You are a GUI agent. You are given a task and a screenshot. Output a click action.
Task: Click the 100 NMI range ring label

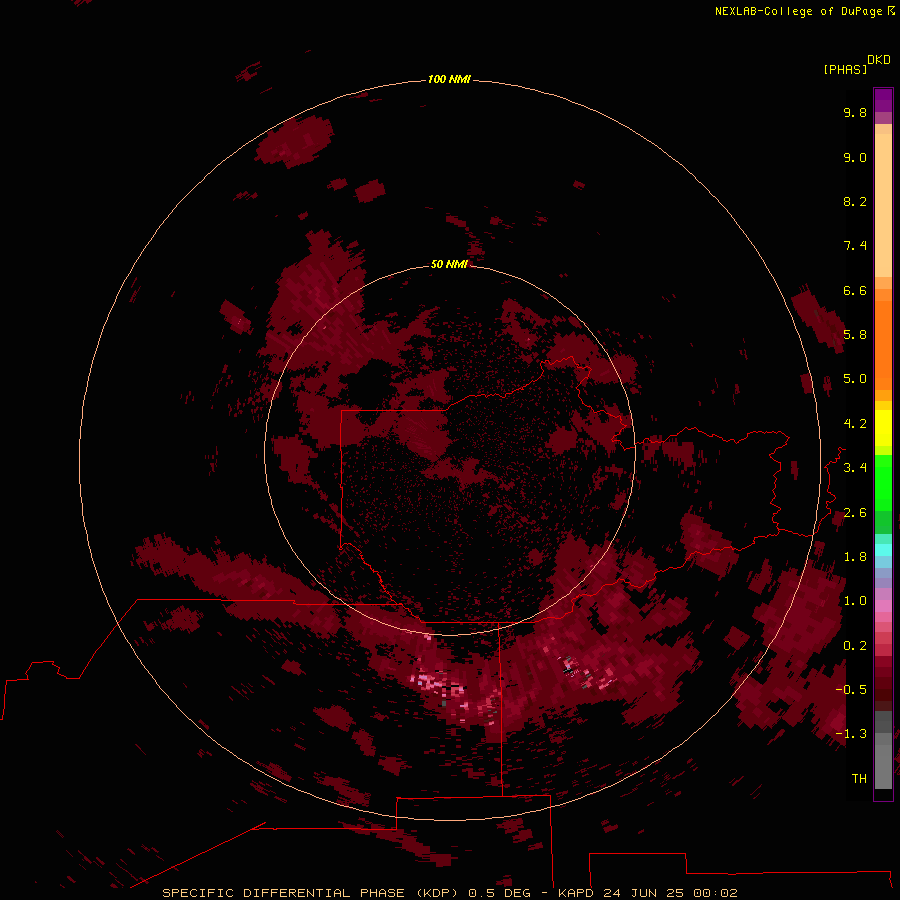point(449,79)
